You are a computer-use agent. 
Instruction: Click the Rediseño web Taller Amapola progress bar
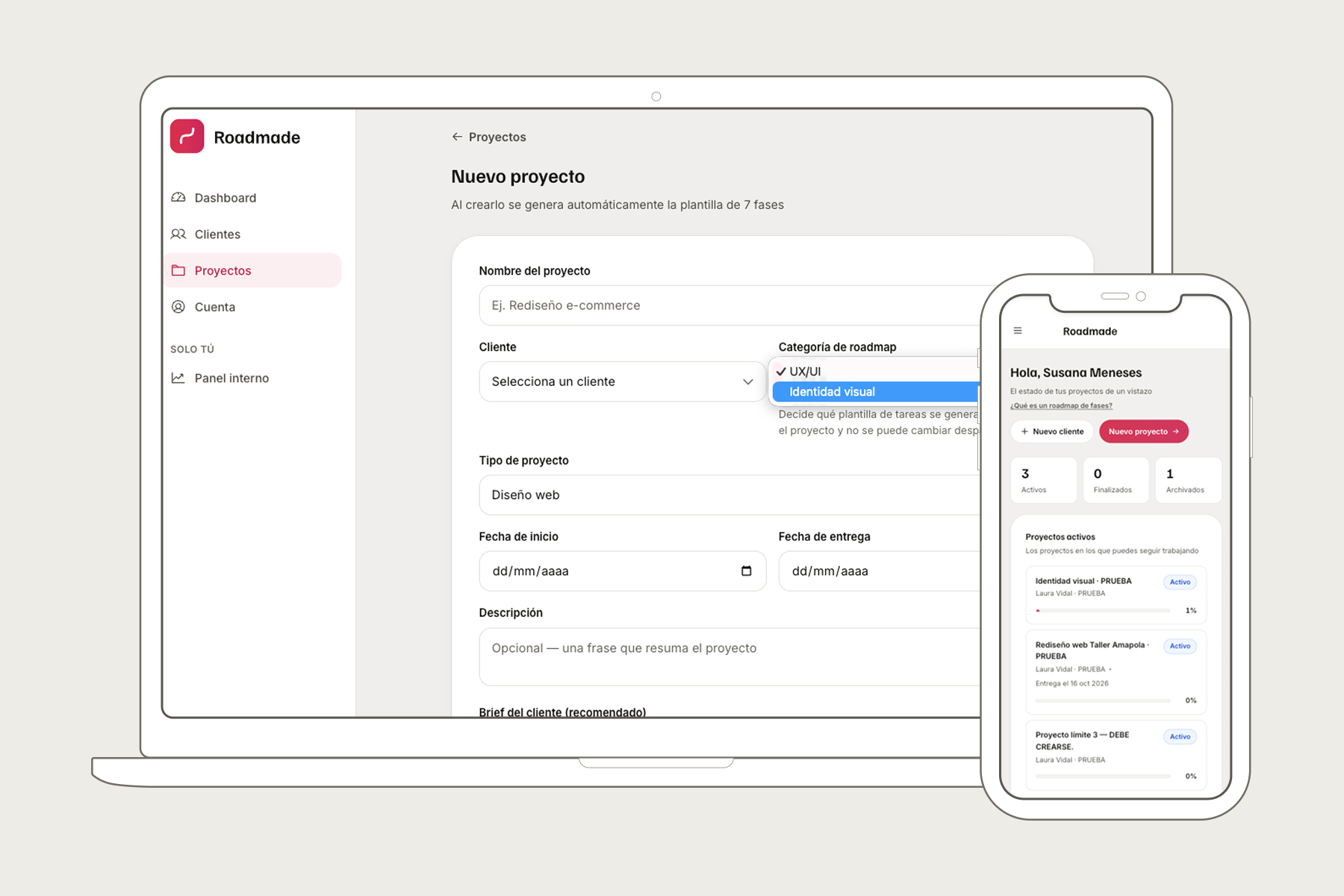[1104, 700]
